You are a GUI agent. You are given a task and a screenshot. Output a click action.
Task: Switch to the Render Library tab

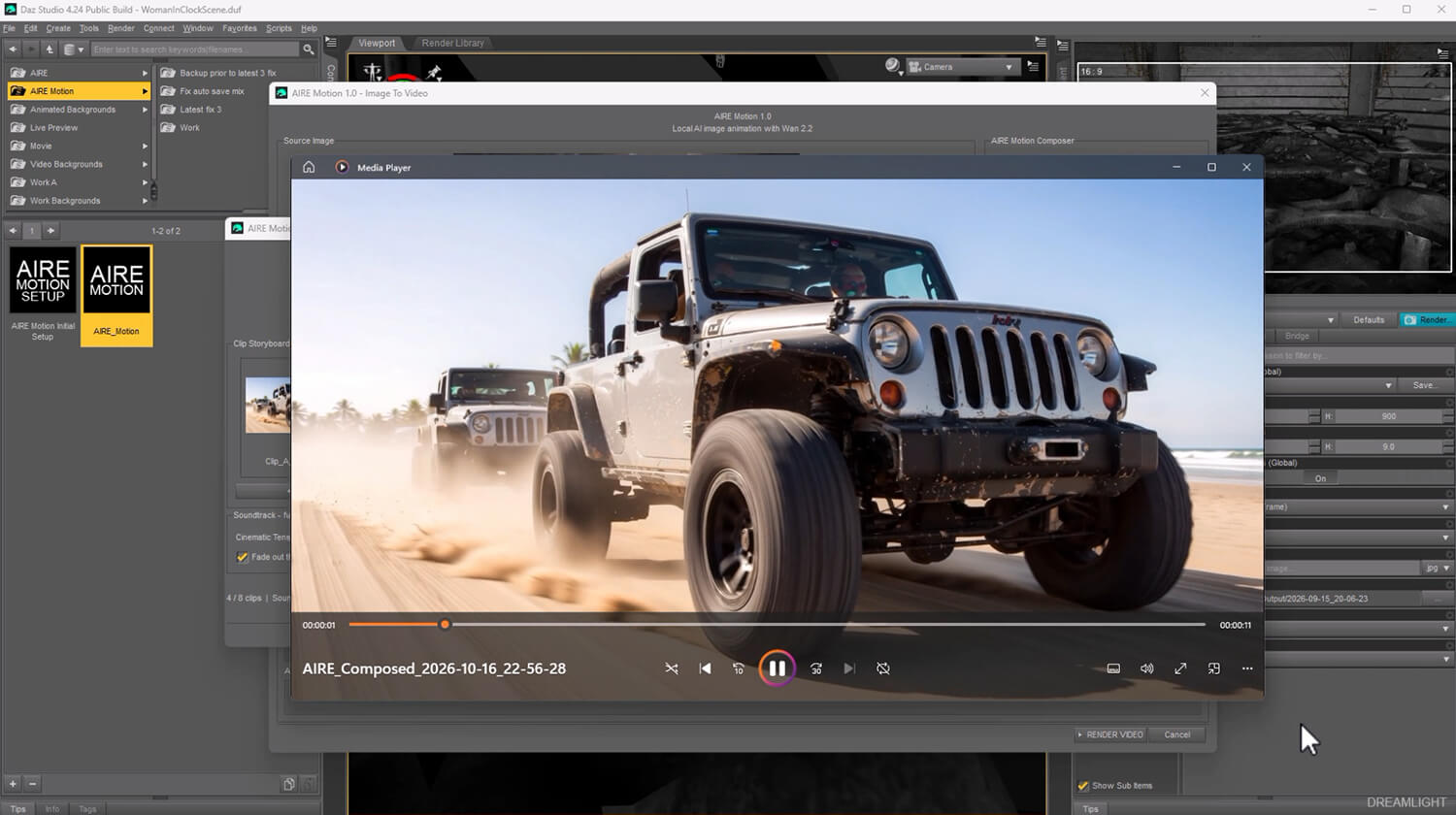[x=452, y=43]
